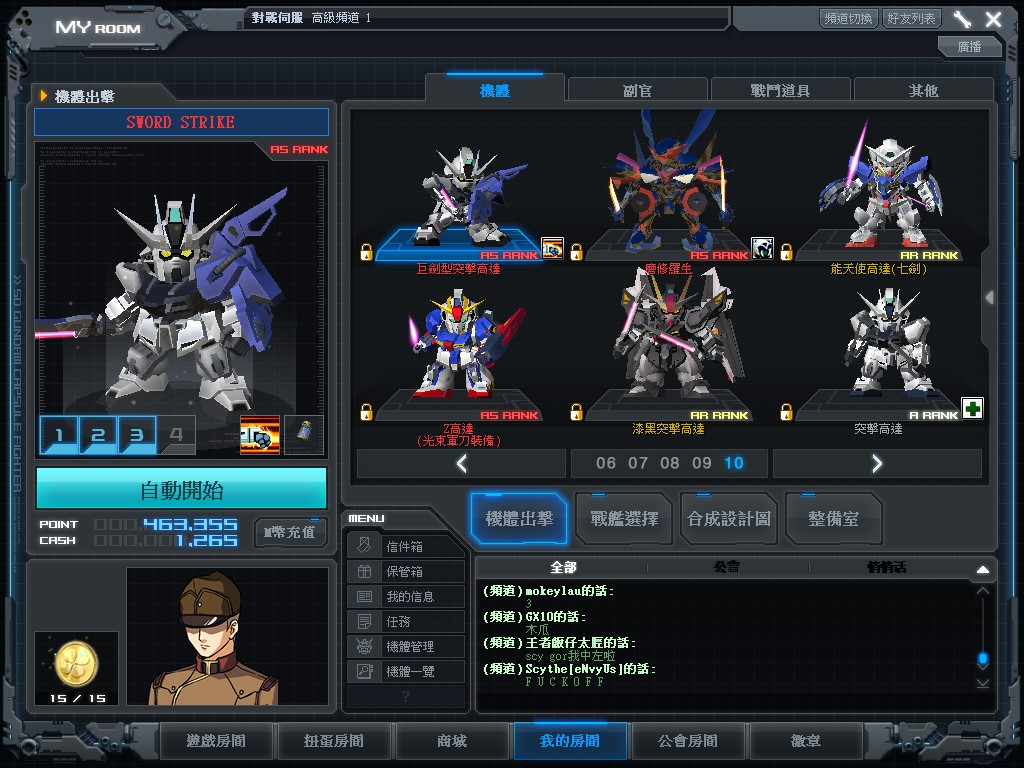Screen dimensions: 1024x768
Task: Open 戰艦選擇 button
Action: click(x=624, y=519)
